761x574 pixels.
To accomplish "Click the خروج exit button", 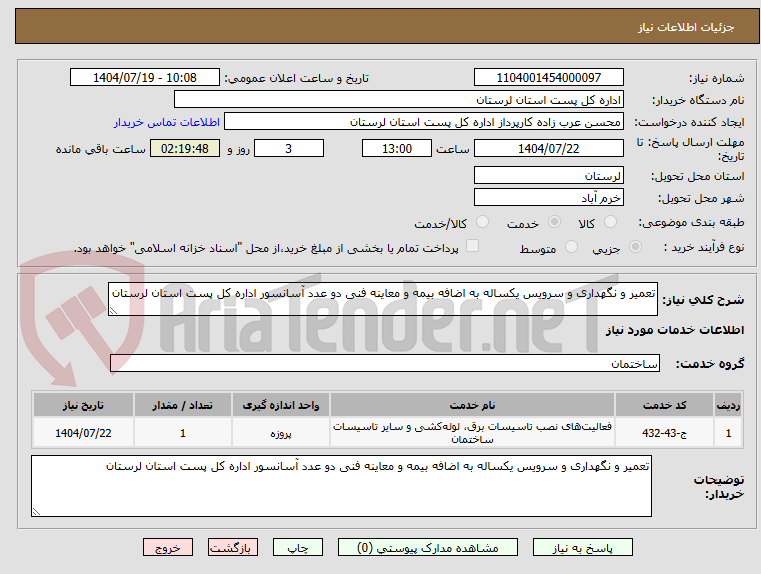I will [167, 547].
